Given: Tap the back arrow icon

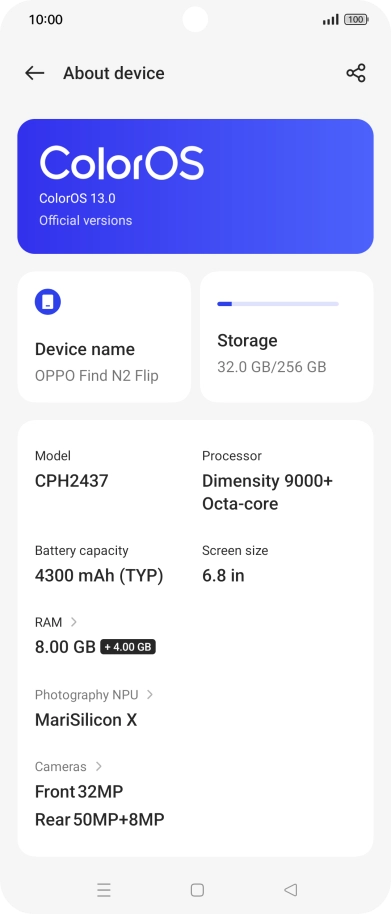Looking at the screenshot, I should coord(34,73).
